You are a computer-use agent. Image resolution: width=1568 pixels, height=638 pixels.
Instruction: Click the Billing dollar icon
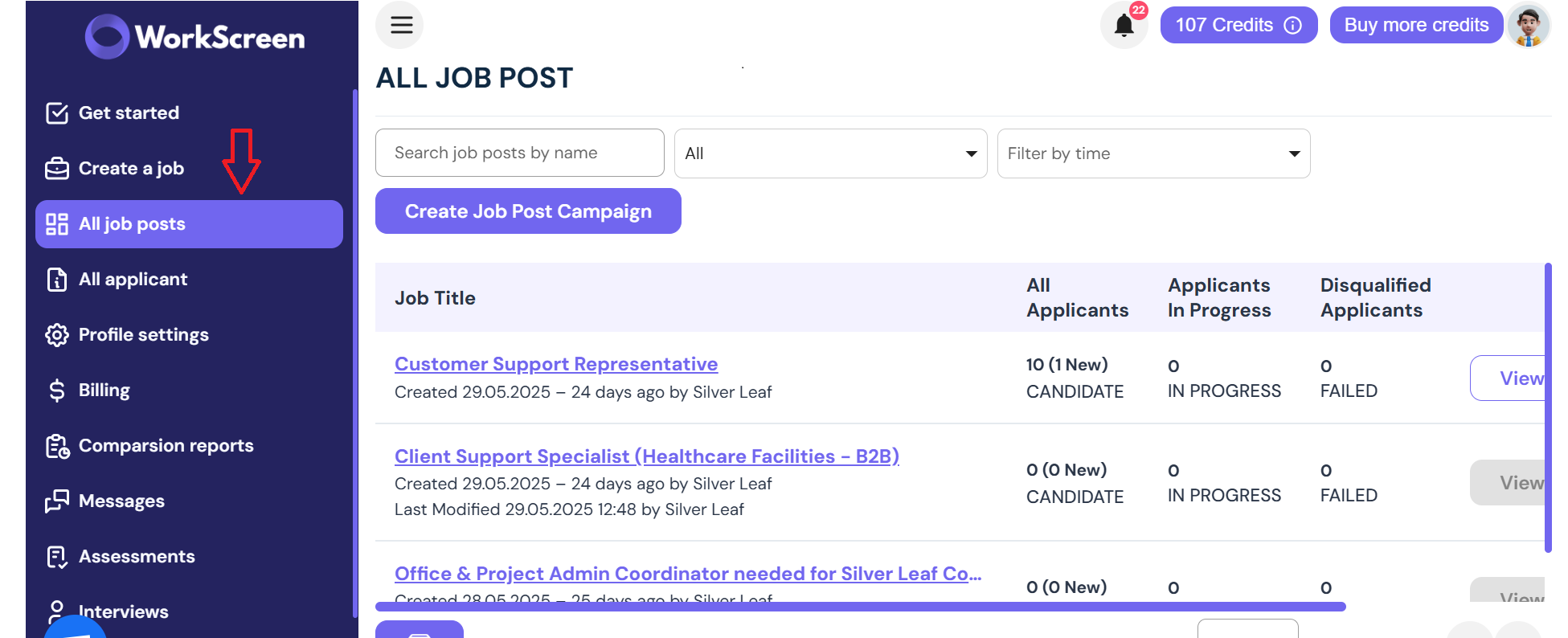(57, 391)
